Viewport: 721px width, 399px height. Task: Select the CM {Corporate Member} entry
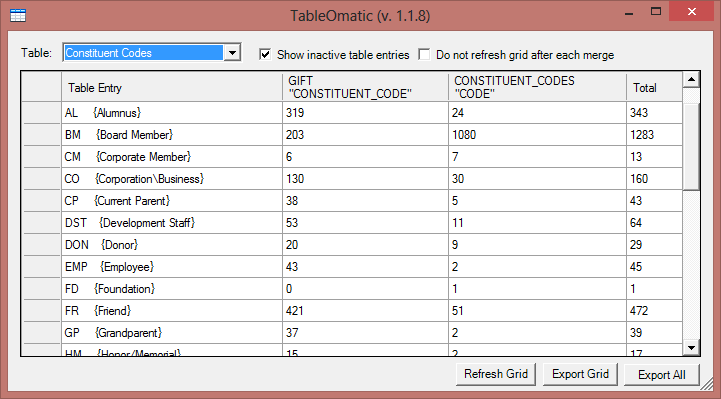172,157
